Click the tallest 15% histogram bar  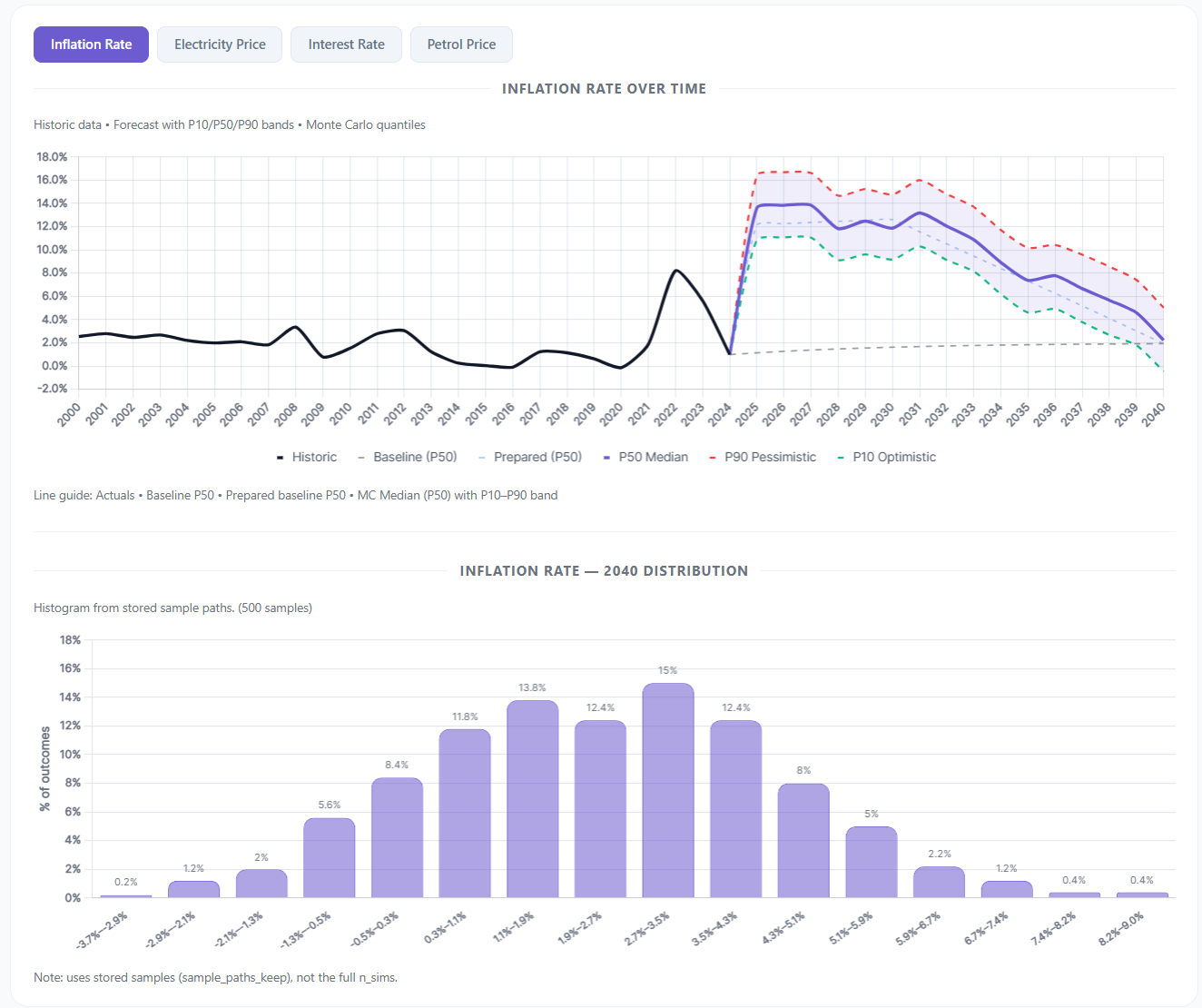tap(667, 790)
